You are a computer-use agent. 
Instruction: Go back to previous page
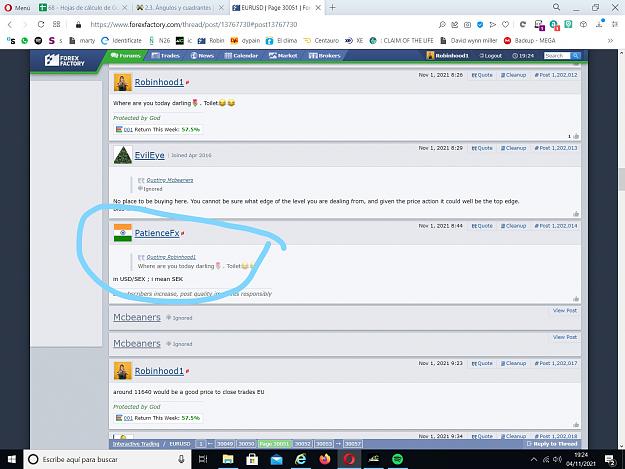tap(10, 24)
